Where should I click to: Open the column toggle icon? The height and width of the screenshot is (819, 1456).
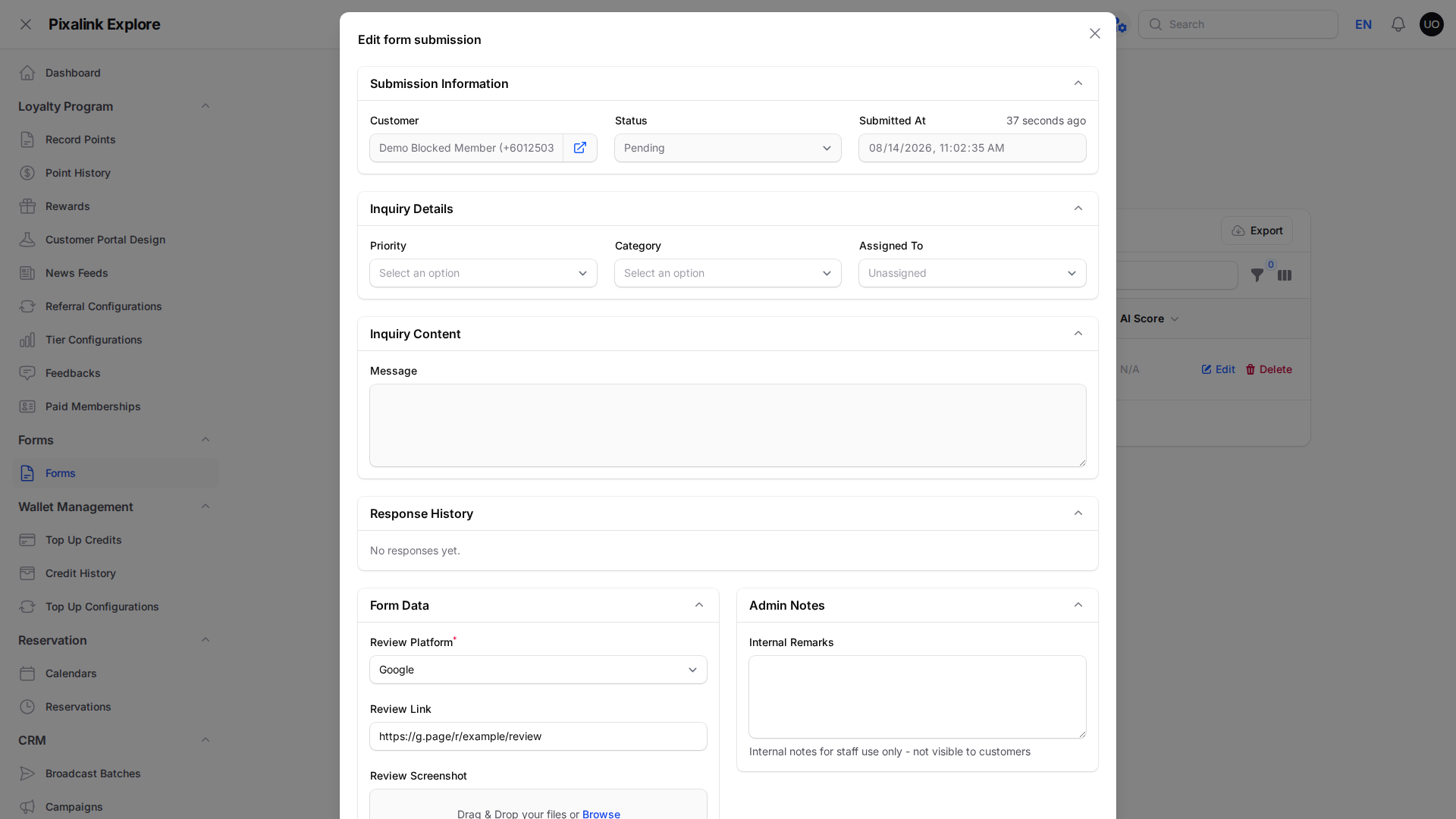pyautogui.click(x=1285, y=275)
